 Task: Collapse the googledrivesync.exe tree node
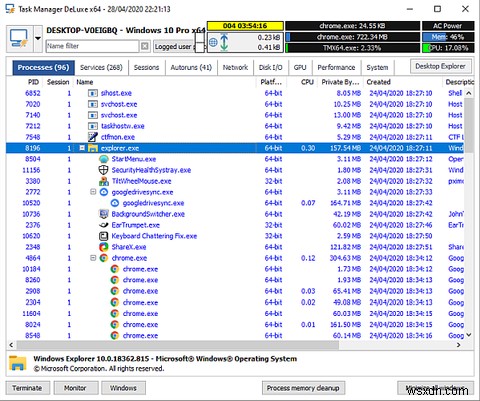(93, 192)
